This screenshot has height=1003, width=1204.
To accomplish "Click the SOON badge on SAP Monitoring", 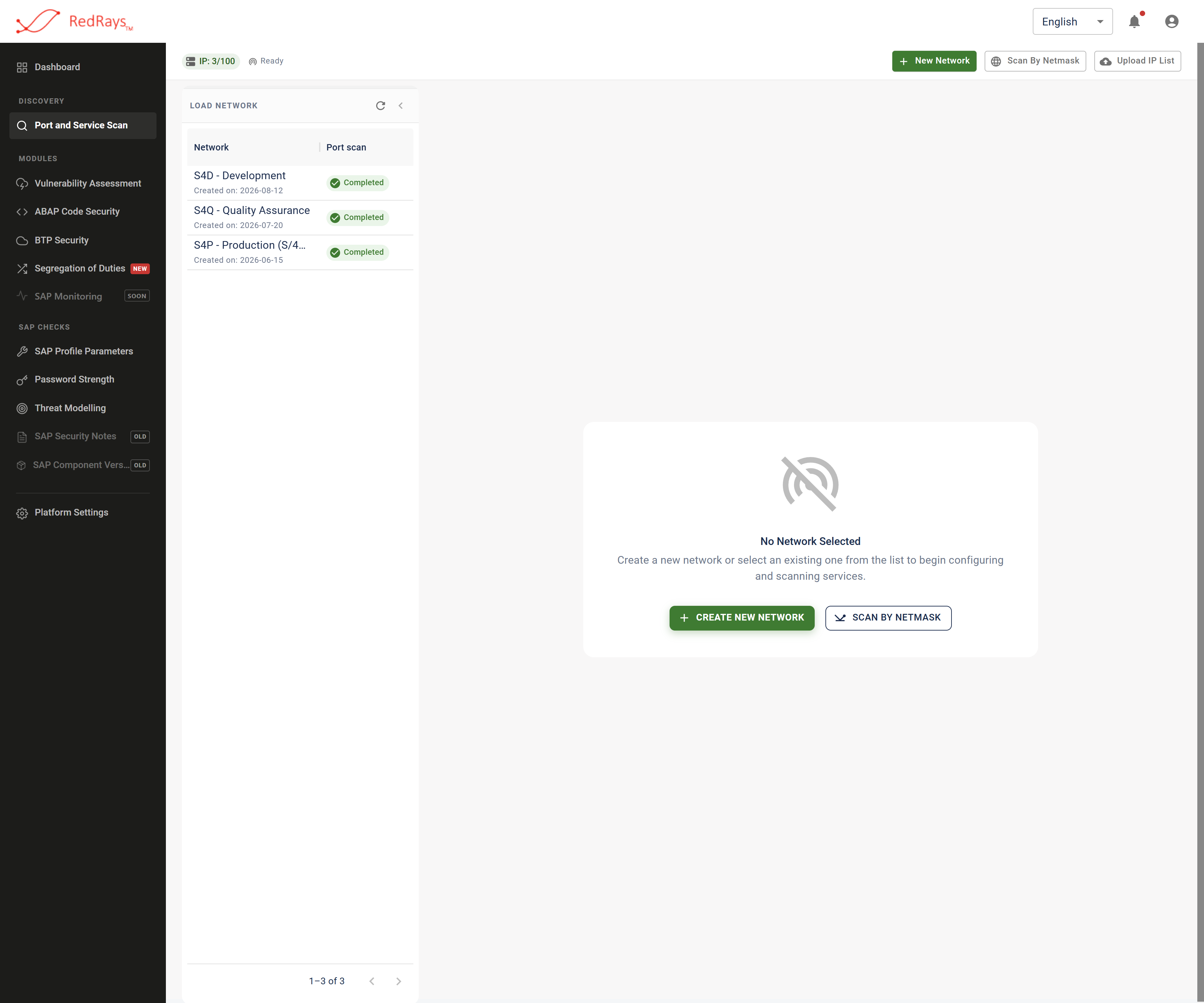I will coord(137,296).
